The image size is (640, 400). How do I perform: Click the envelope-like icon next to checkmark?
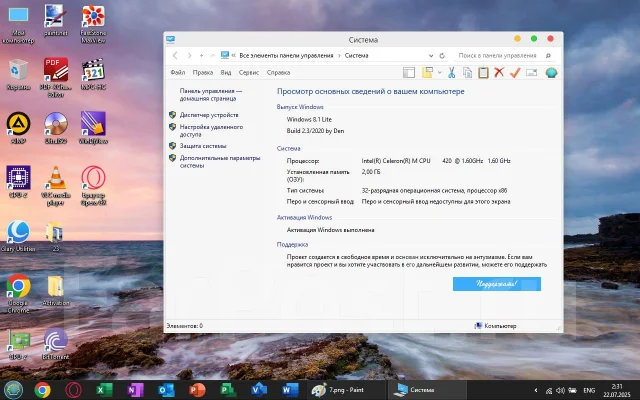point(531,73)
